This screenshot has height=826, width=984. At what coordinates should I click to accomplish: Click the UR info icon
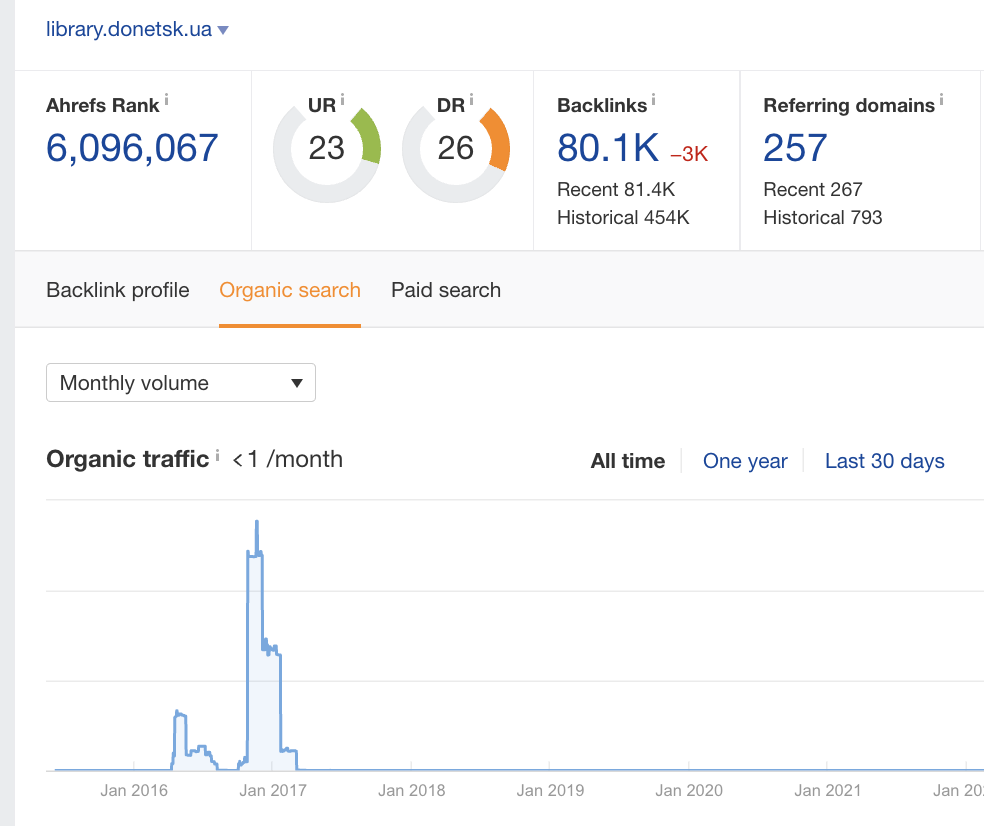click(342, 99)
